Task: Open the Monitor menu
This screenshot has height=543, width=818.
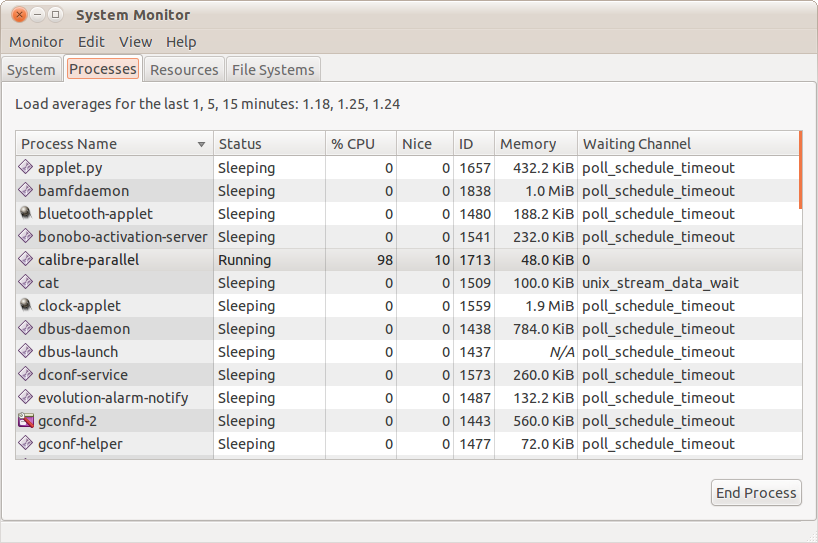Action: (x=36, y=42)
